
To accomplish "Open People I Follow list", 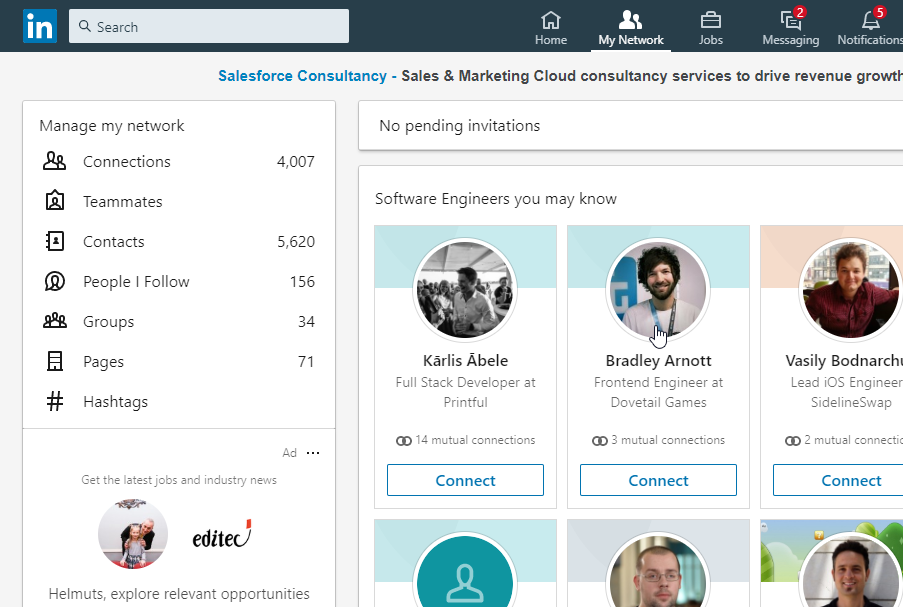I will [136, 282].
